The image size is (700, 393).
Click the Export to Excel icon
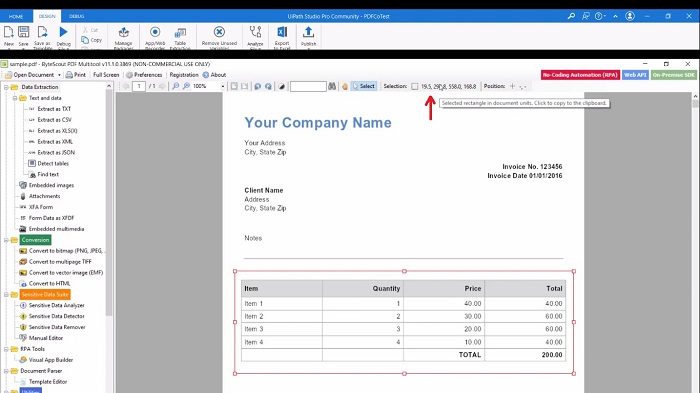point(282,32)
